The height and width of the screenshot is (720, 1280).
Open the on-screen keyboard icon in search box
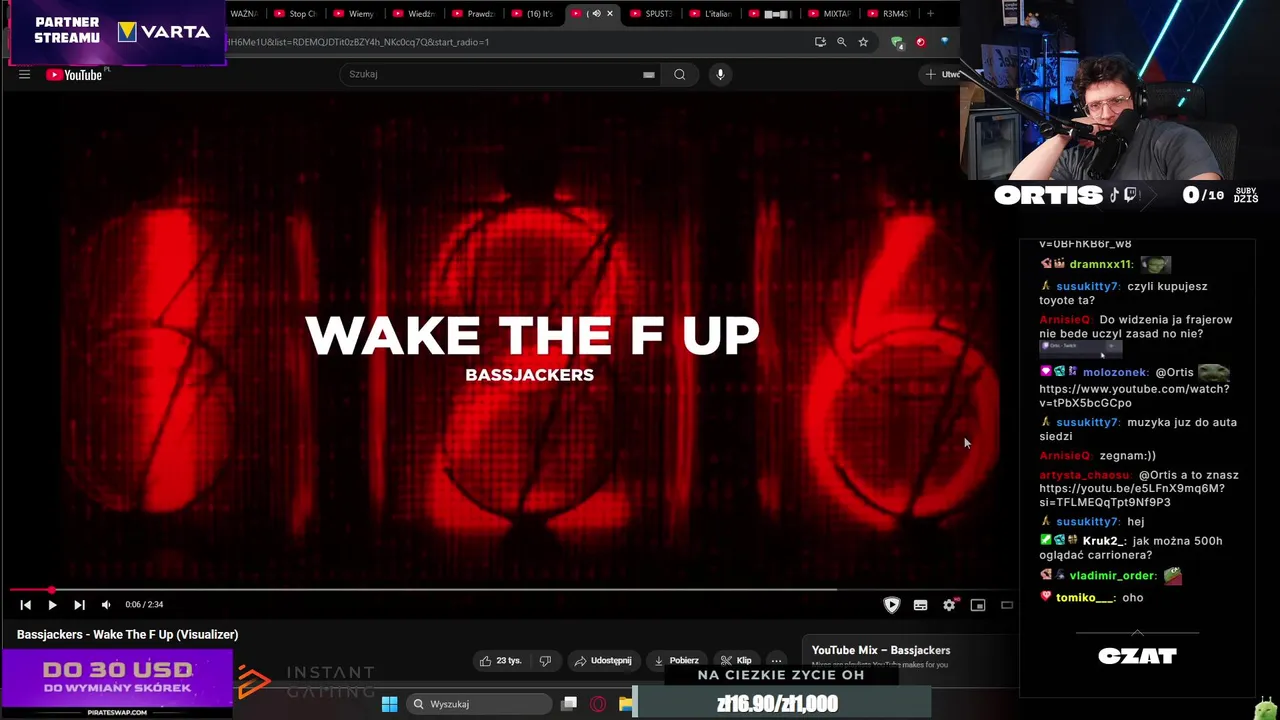click(649, 74)
